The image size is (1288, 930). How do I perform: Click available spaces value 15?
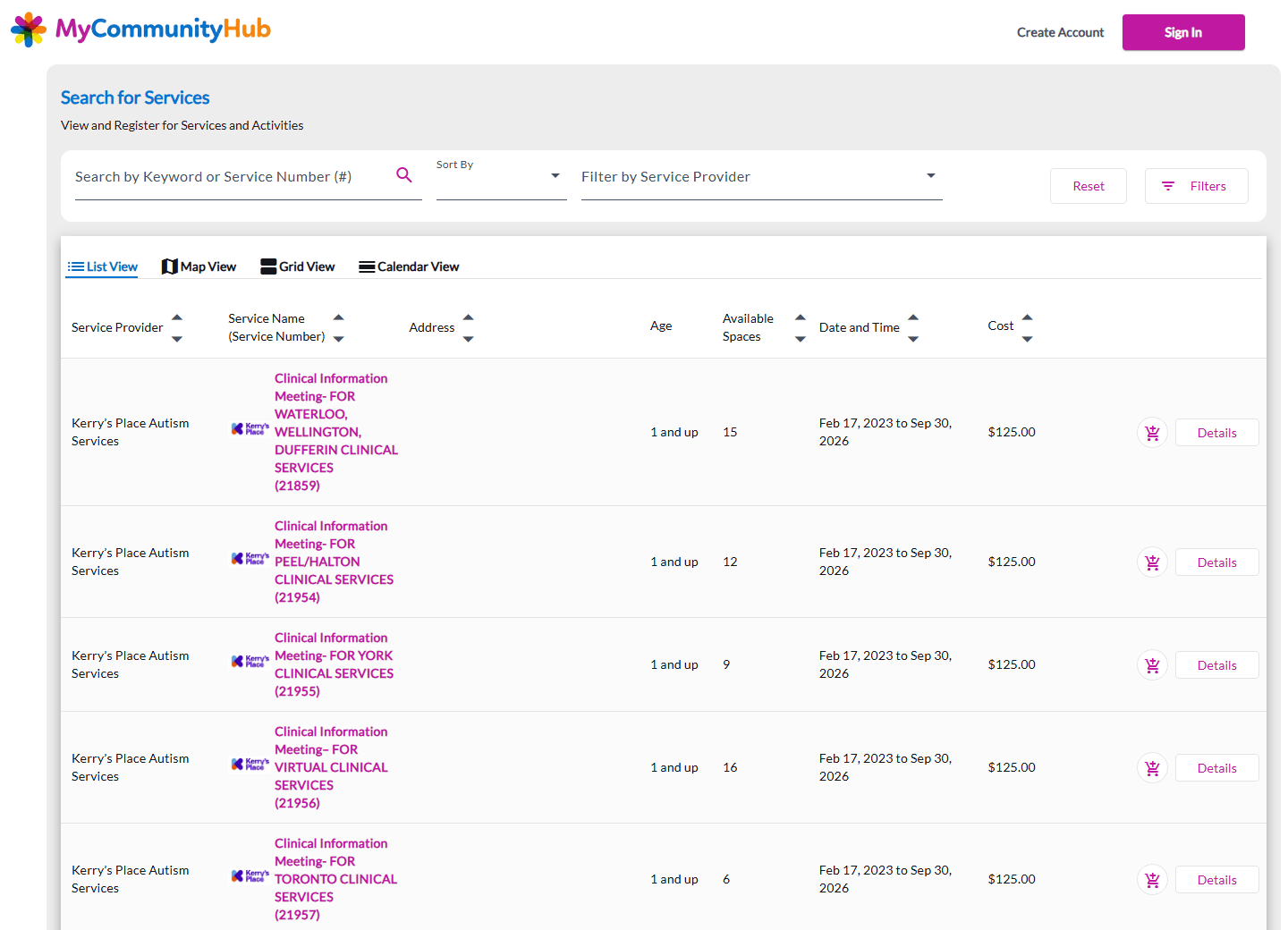(x=730, y=432)
